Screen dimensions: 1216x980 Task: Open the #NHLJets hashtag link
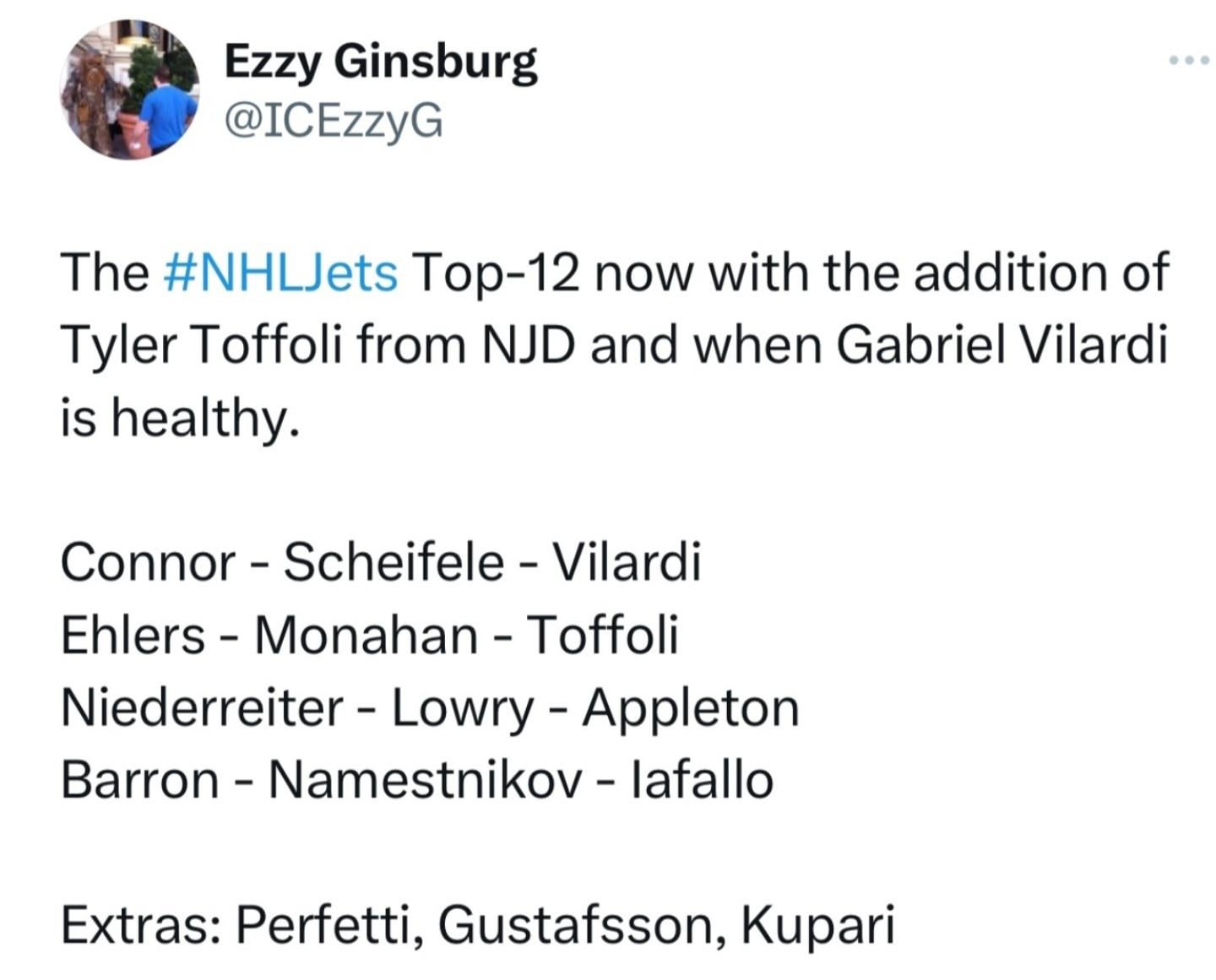point(279,272)
